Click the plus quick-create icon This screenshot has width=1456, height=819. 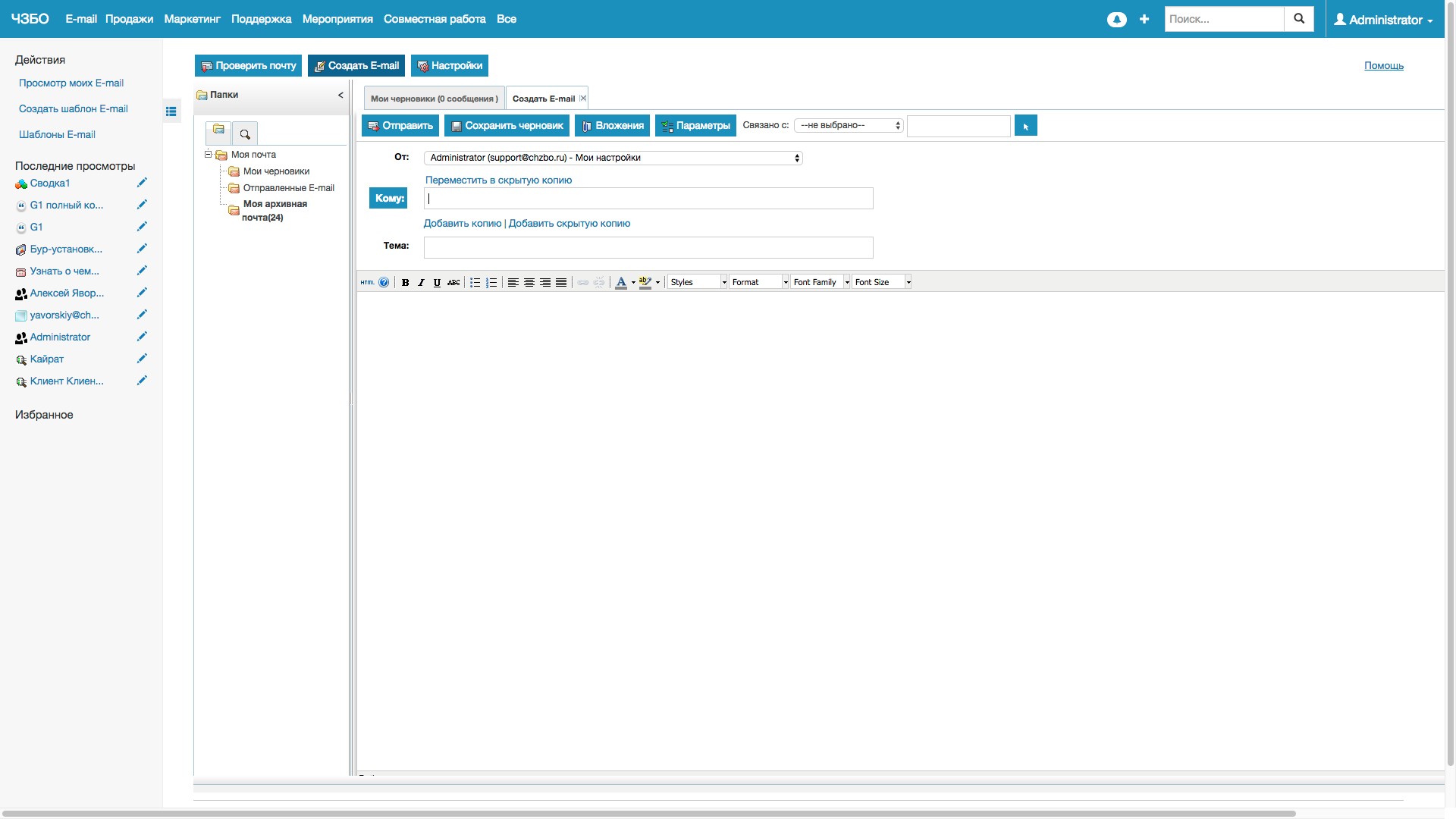[1144, 19]
